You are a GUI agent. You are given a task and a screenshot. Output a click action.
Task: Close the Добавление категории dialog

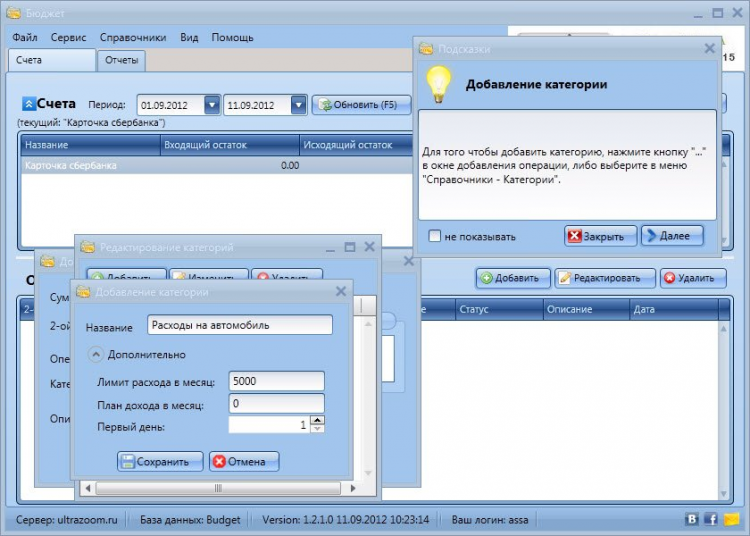click(x=341, y=291)
